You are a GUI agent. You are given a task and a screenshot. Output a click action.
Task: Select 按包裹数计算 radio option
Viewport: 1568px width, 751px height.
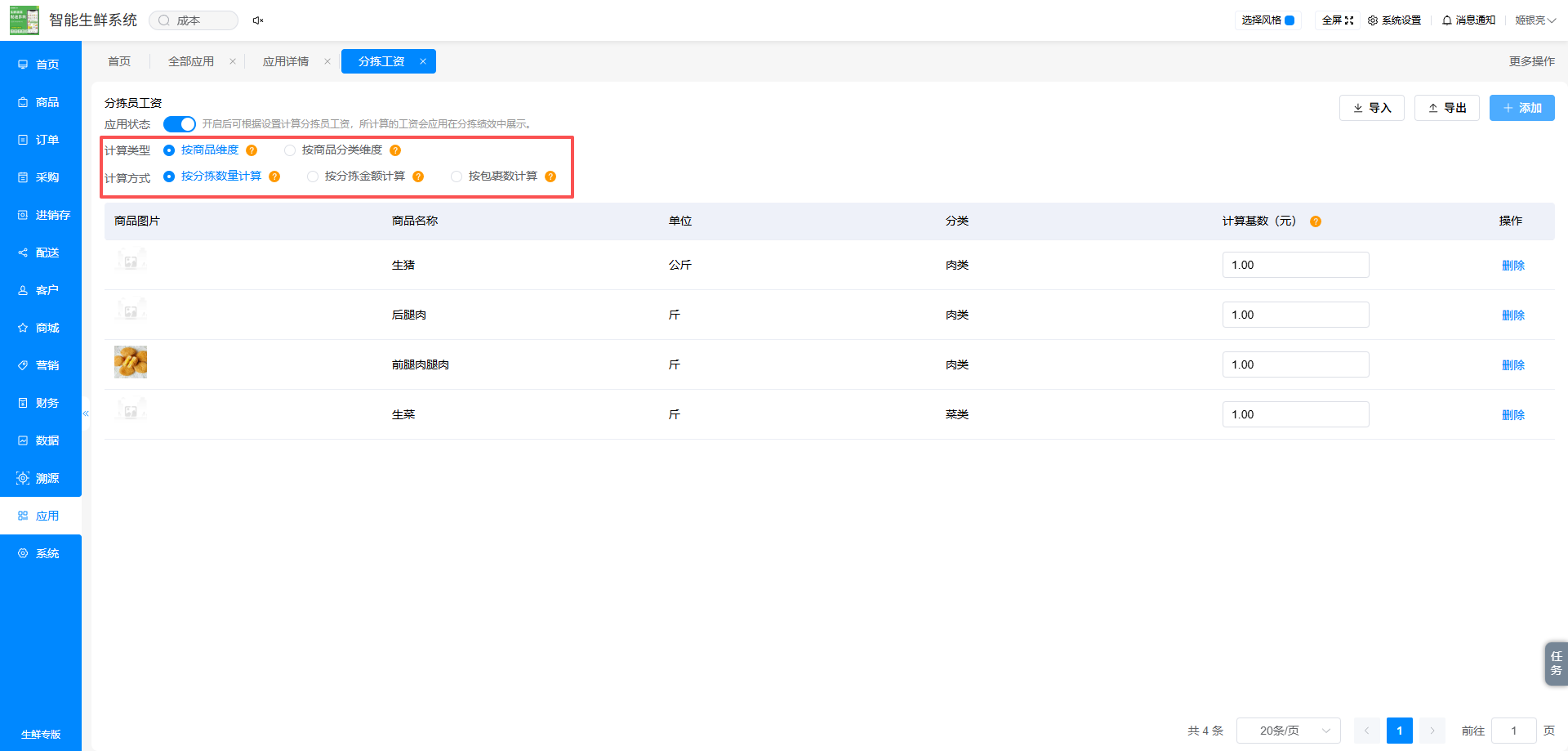[x=457, y=177]
